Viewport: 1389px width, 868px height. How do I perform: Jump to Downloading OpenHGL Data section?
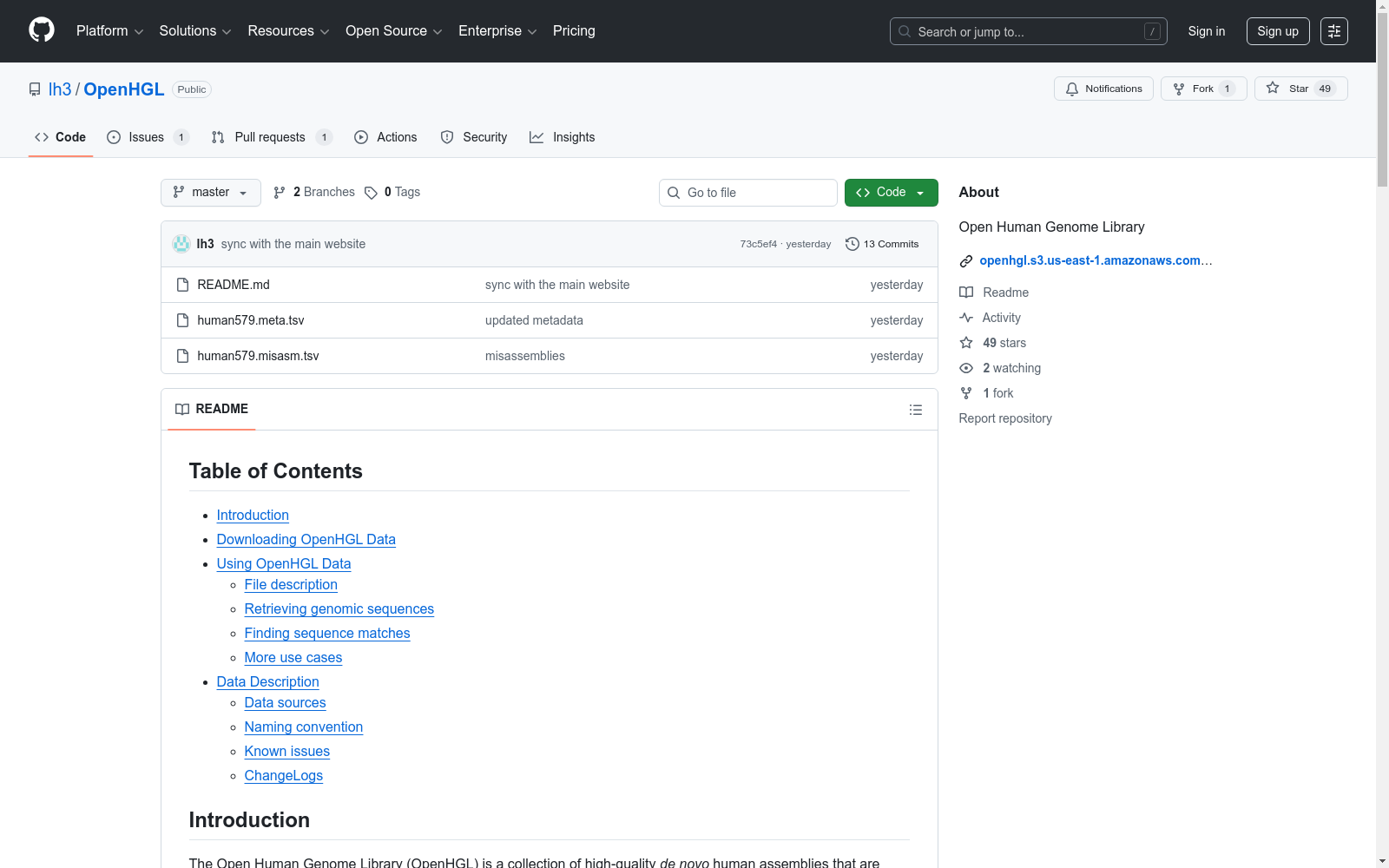pos(306,539)
